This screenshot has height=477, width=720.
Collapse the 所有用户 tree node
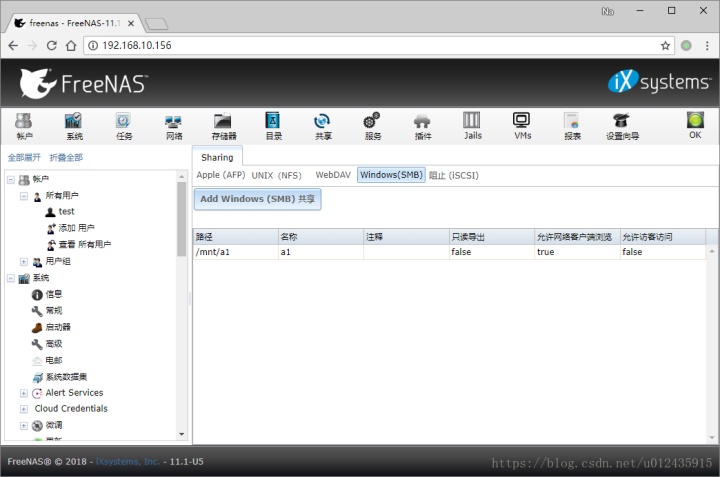click(x=24, y=196)
